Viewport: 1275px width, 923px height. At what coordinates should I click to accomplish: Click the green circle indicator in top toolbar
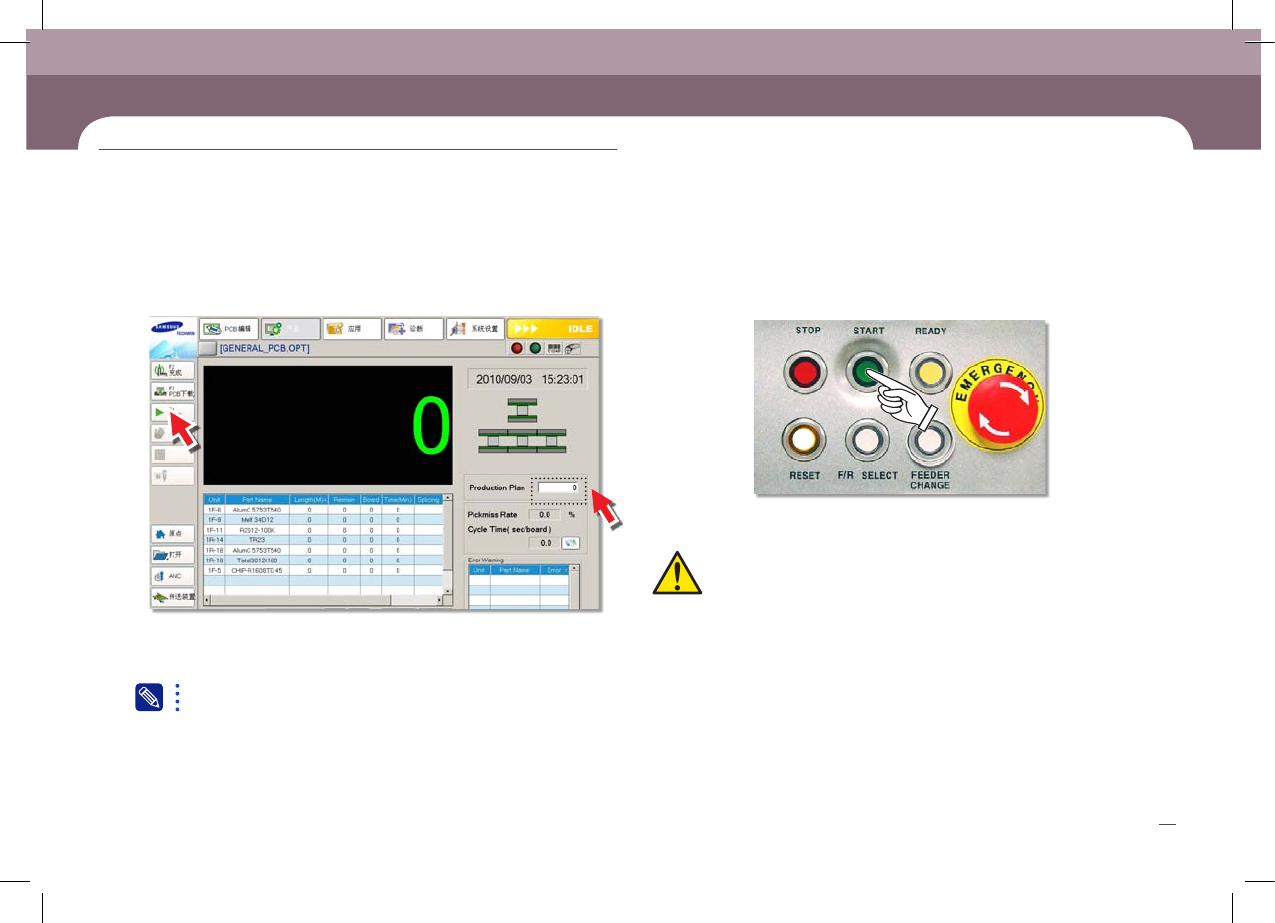535,348
